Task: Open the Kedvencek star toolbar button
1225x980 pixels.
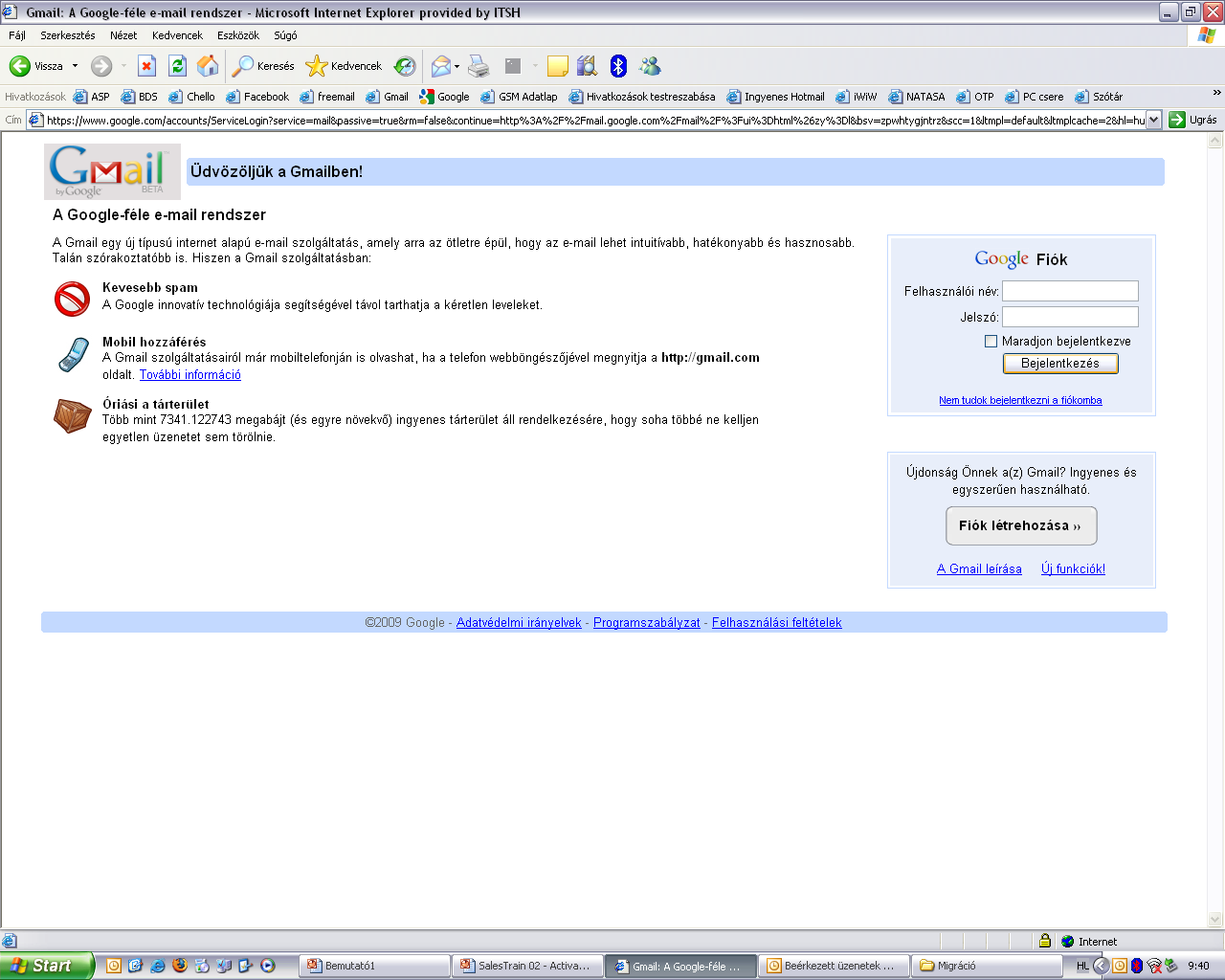Action: click(344, 66)
